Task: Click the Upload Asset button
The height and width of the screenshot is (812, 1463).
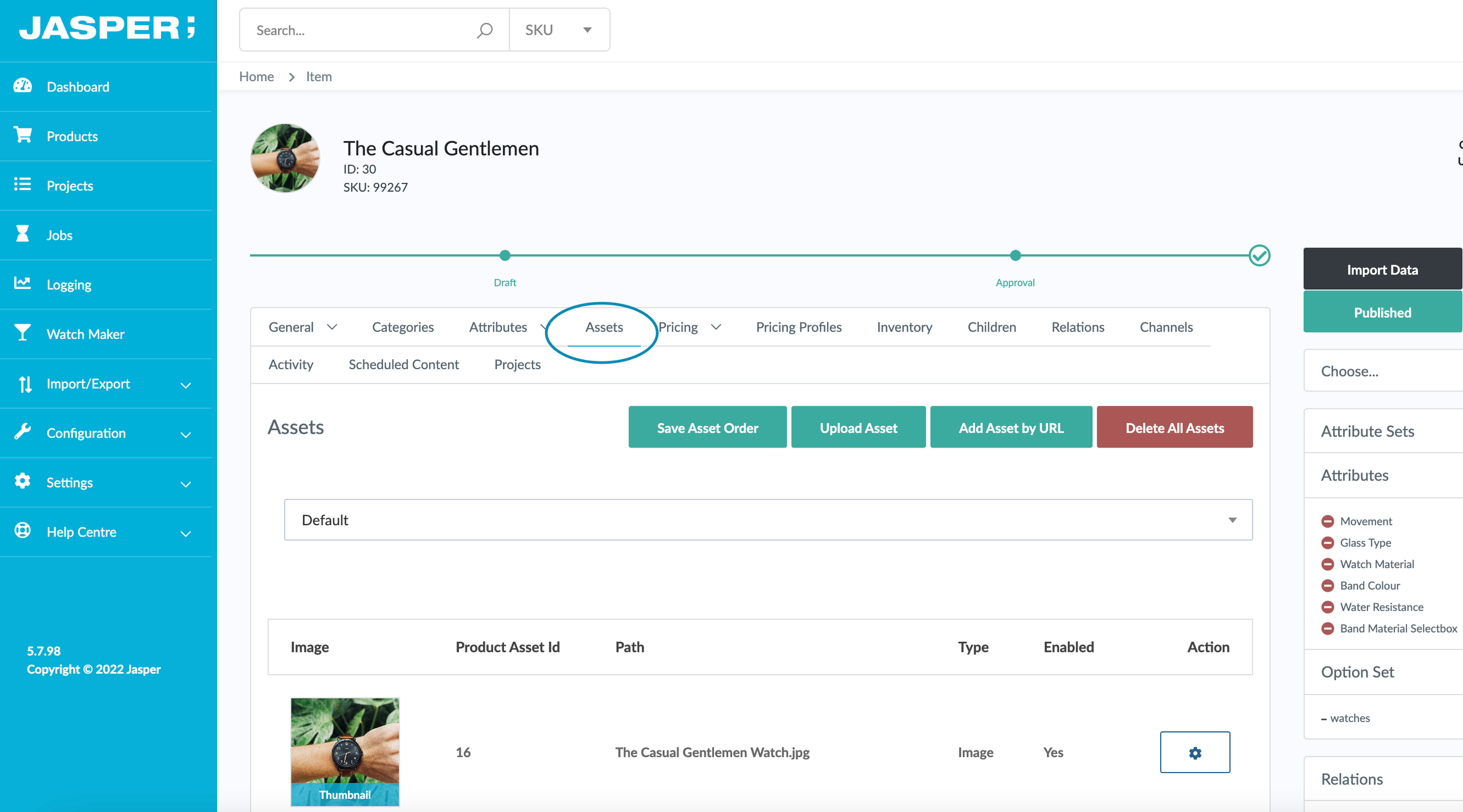Action: click(x=858, y=427)
